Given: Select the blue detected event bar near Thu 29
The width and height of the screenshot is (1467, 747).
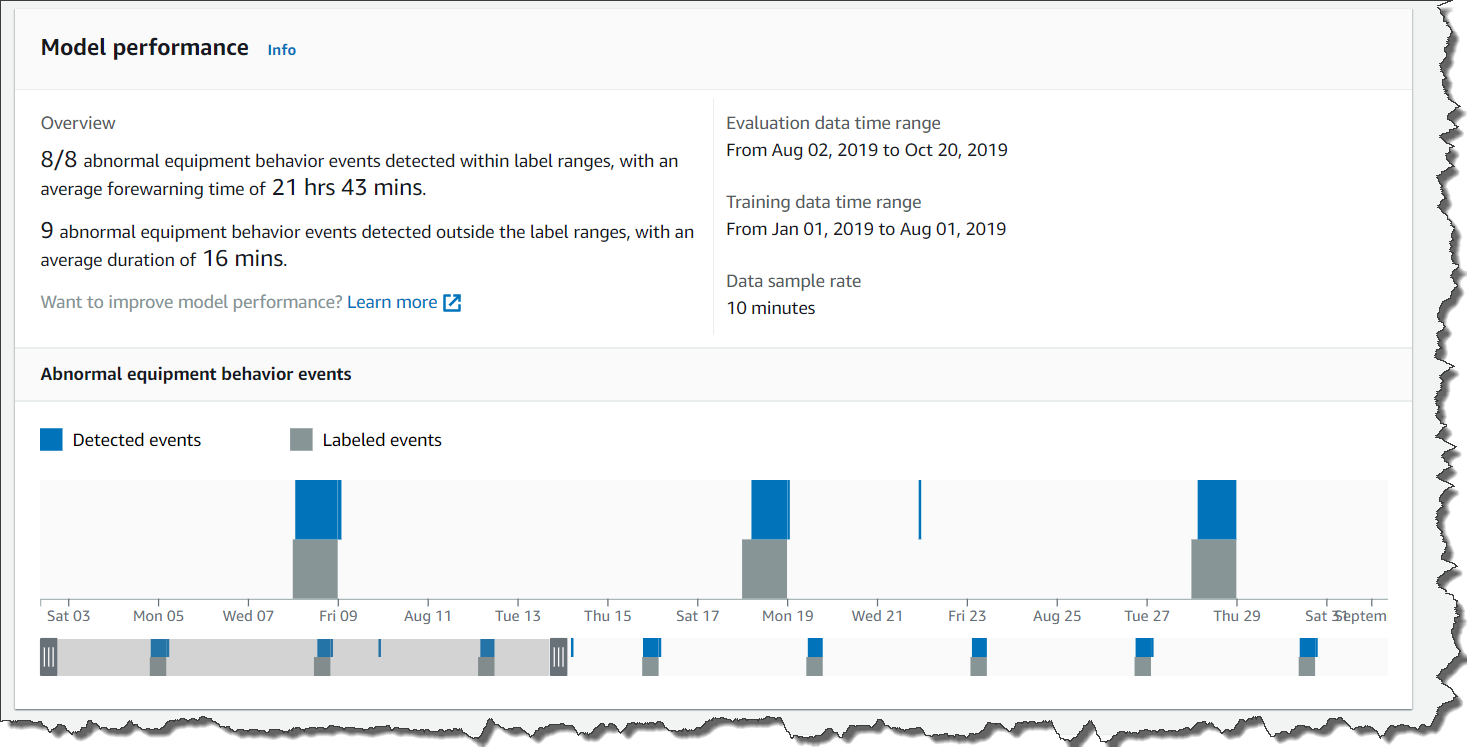Looking at the screenshot, I should pyautogui.click(x=1217, y=509).
